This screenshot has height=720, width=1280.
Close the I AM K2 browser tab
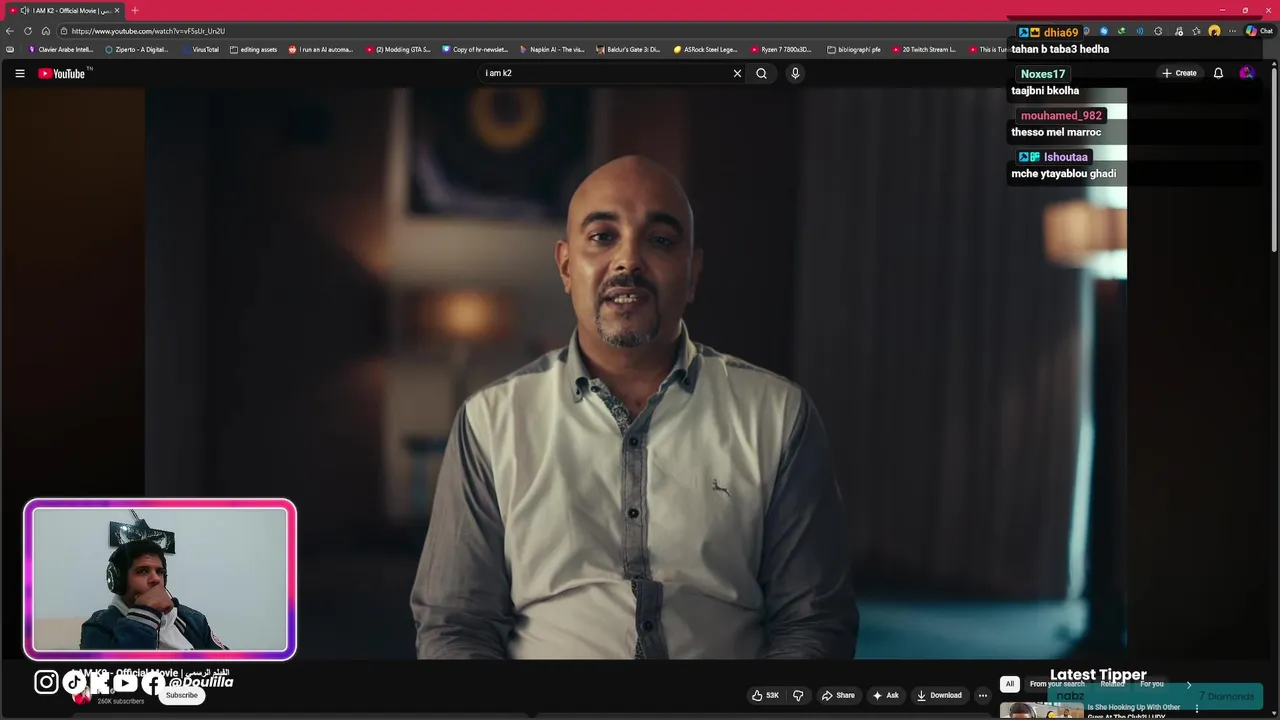117,10
